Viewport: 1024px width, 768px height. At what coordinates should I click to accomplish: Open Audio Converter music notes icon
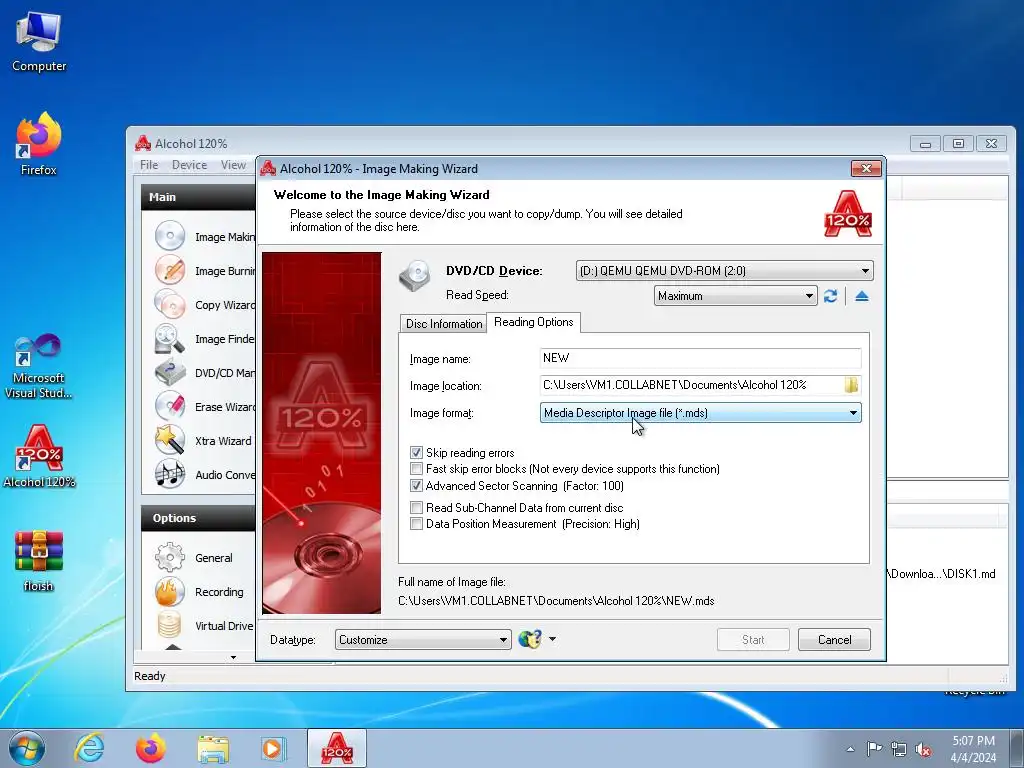170,474
